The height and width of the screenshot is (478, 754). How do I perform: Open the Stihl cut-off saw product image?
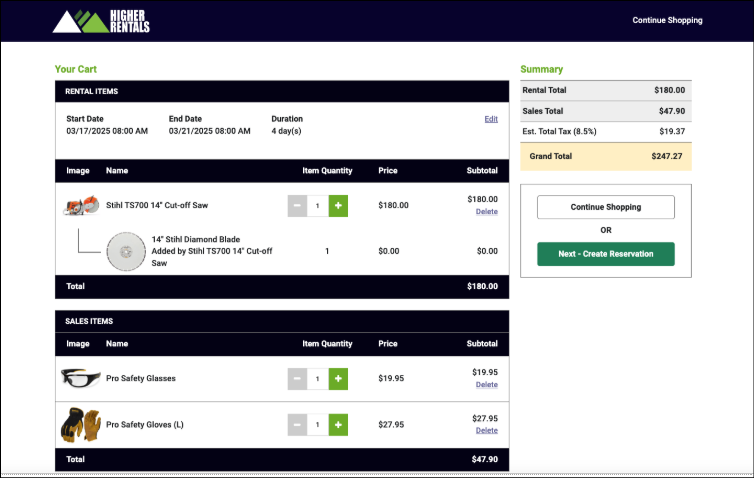click(x=80, y=206)
